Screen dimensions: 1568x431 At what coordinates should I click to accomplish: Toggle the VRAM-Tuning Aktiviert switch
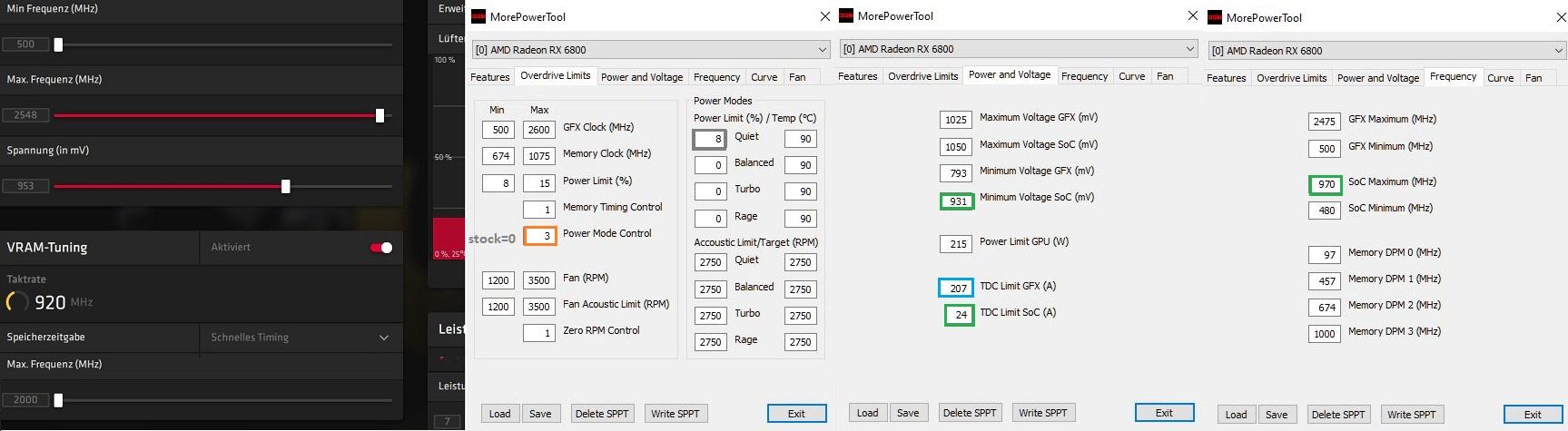pos(381,248)
